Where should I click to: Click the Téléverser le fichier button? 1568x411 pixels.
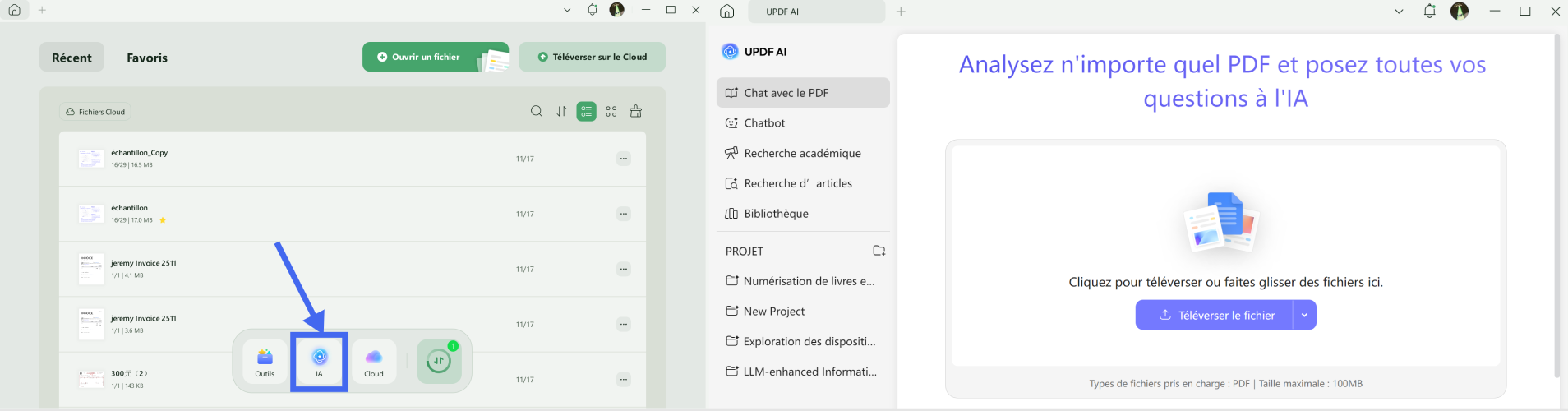pos(1214,315)
